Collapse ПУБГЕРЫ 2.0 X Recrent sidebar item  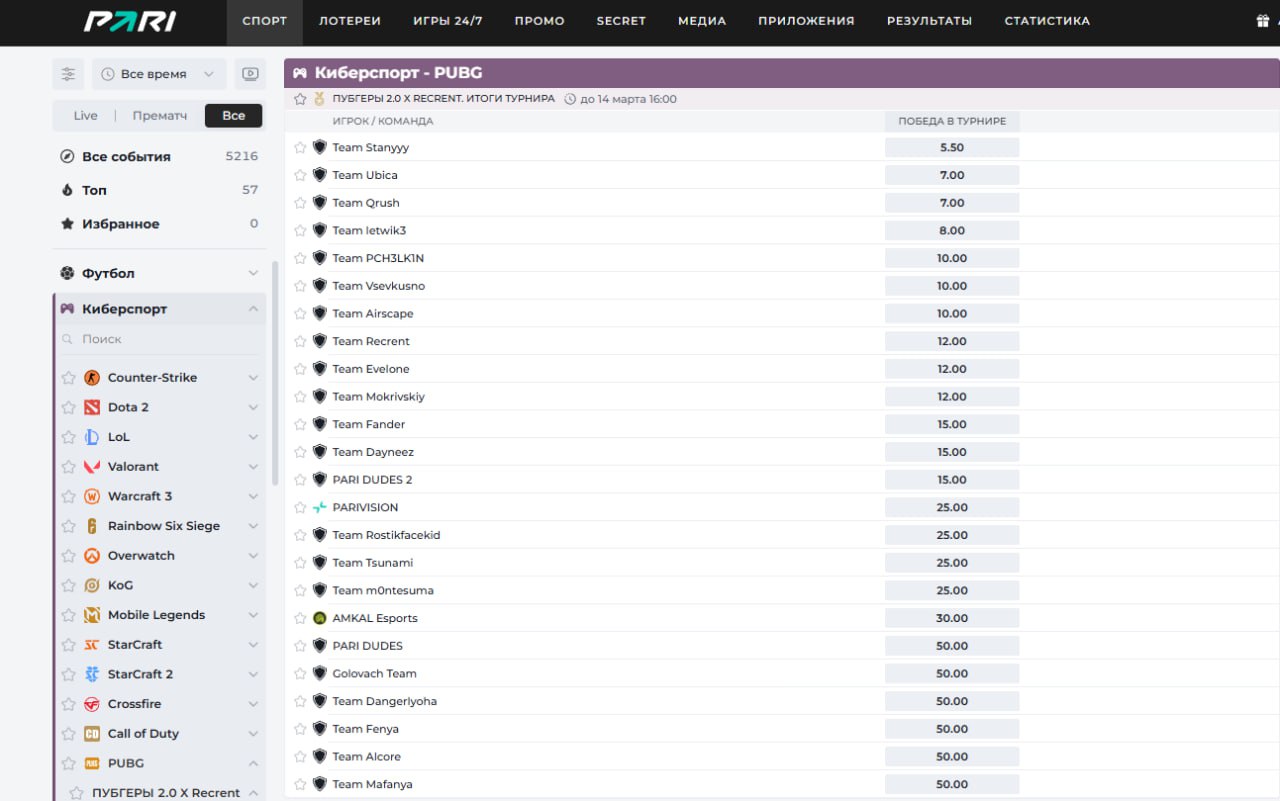253,793
